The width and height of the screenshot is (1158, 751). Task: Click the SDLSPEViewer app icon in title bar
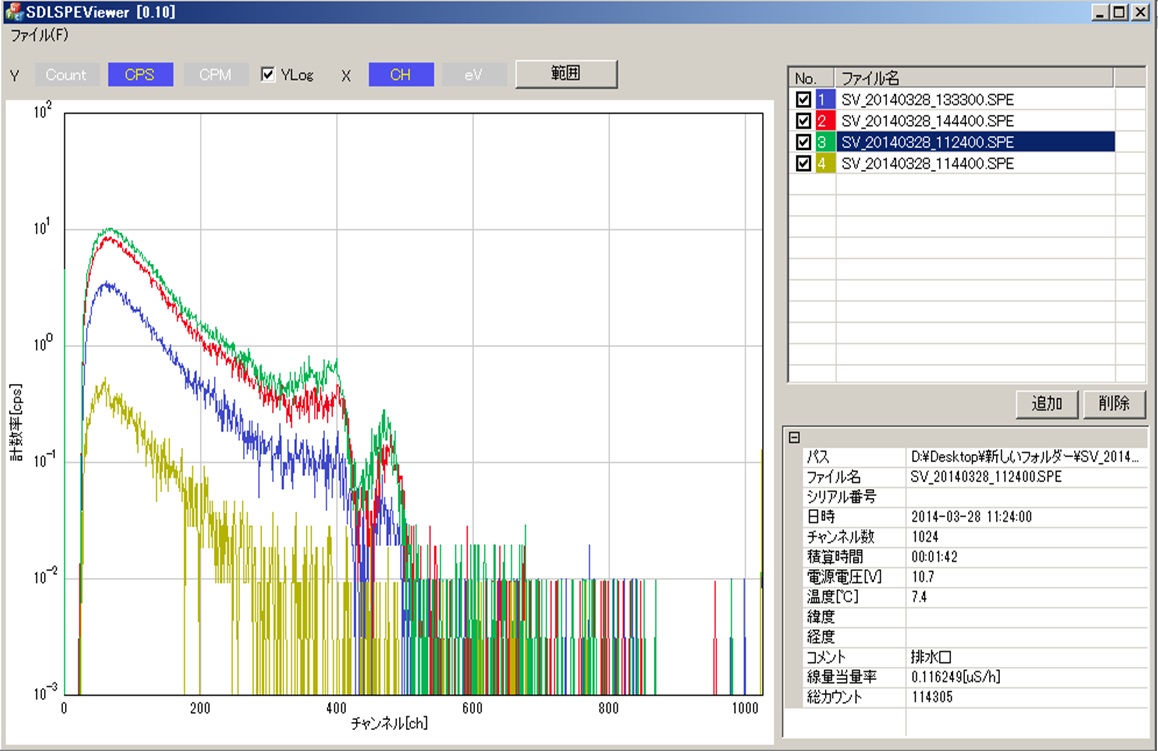[12, 13]
